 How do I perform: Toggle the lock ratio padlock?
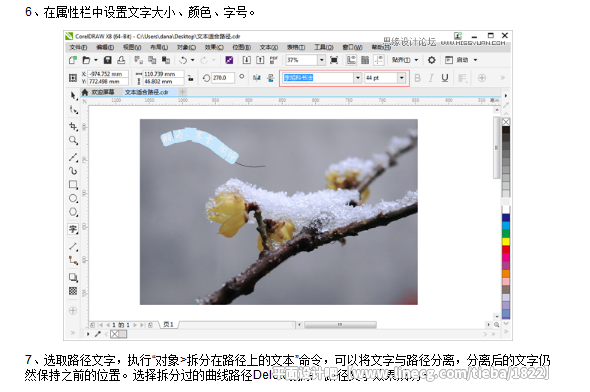tap(191, 78)
